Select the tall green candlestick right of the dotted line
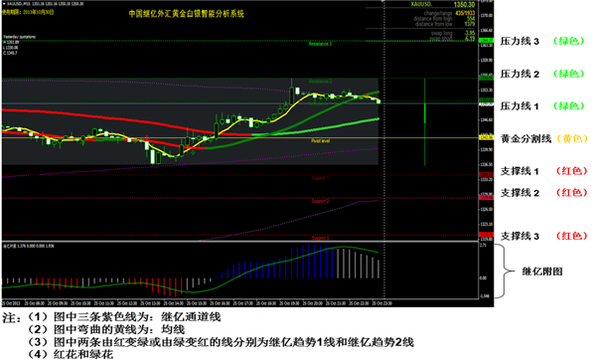The height and width of the screenshot is (363, 600). 425,122
